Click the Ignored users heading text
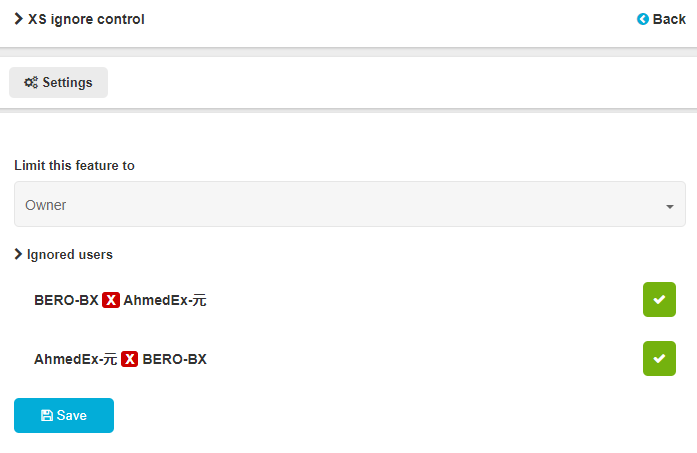Viewport: 697px width, 453px height. pyautogui.click(x=70, y=255)
